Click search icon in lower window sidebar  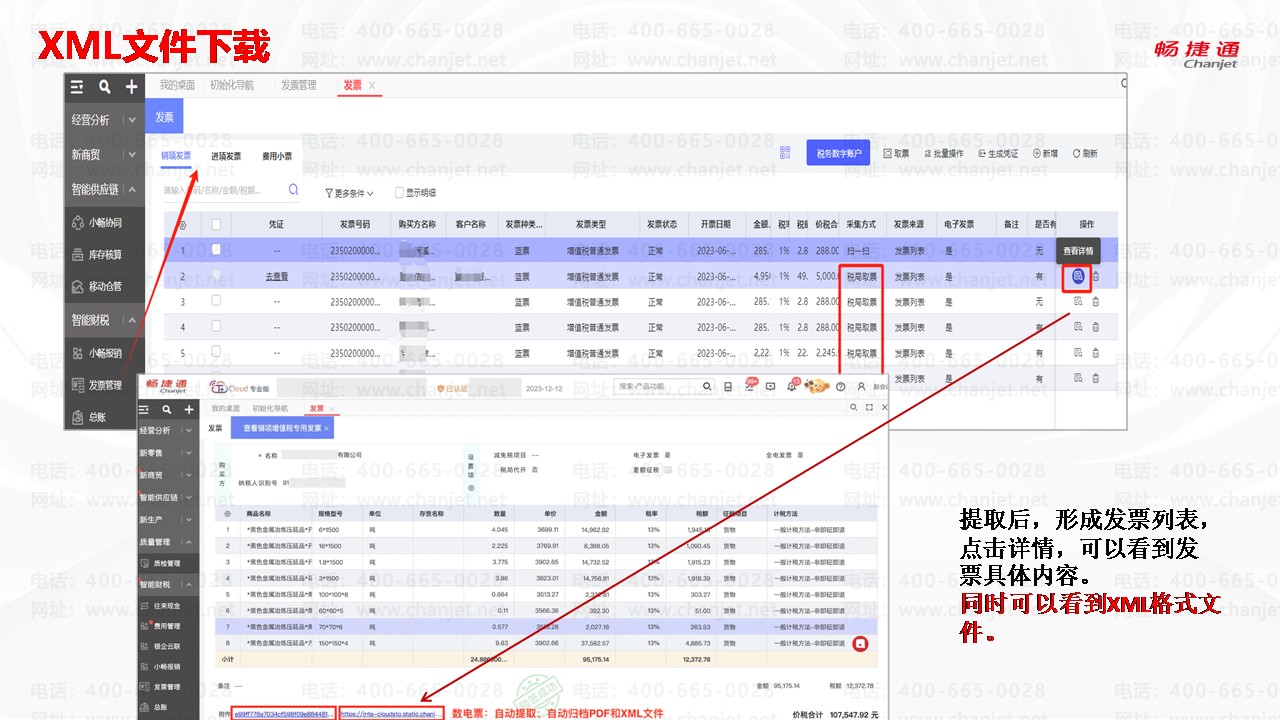pyautogui.click(x=166, y=409)
